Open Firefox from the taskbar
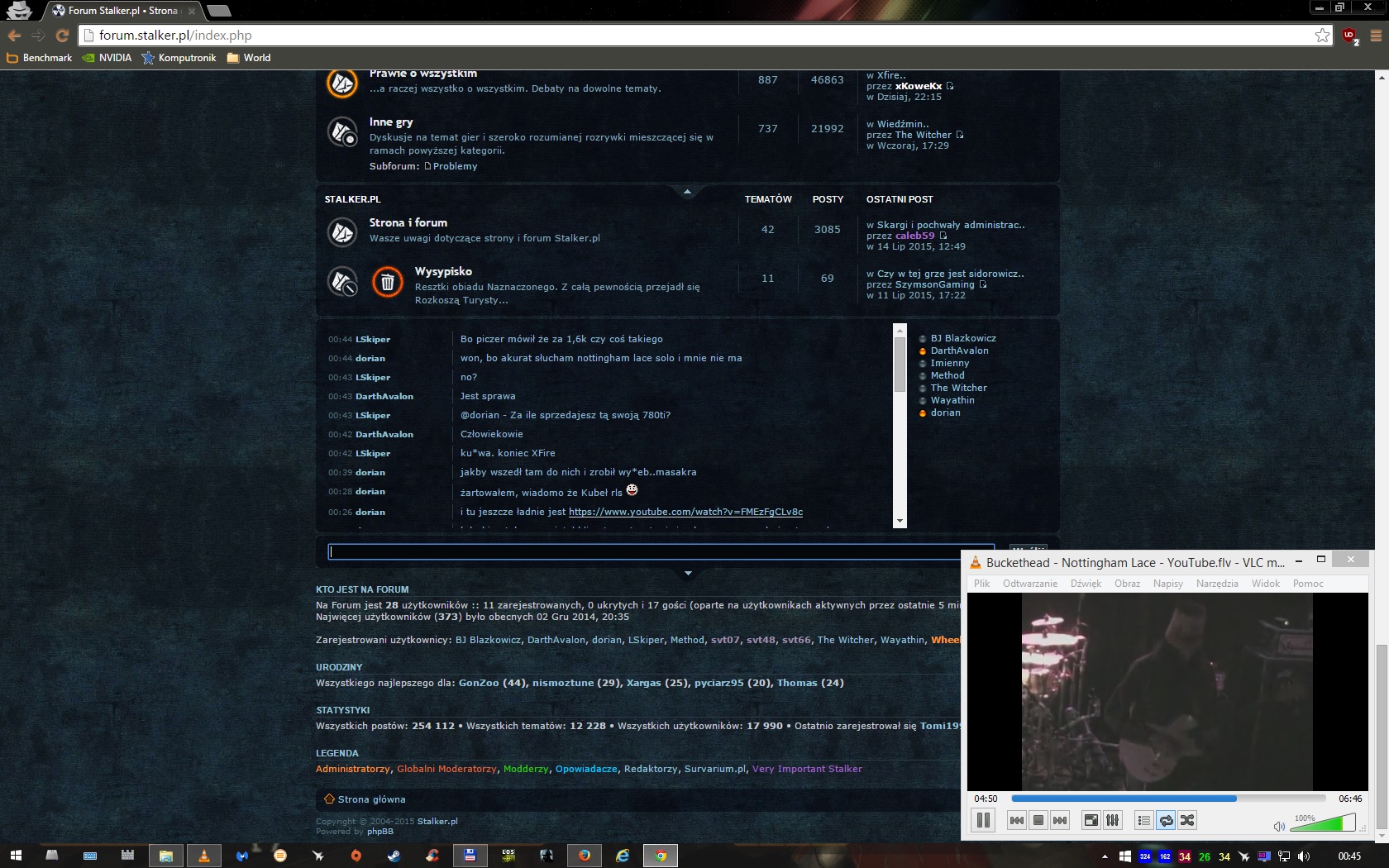 [x=585, y=856]
